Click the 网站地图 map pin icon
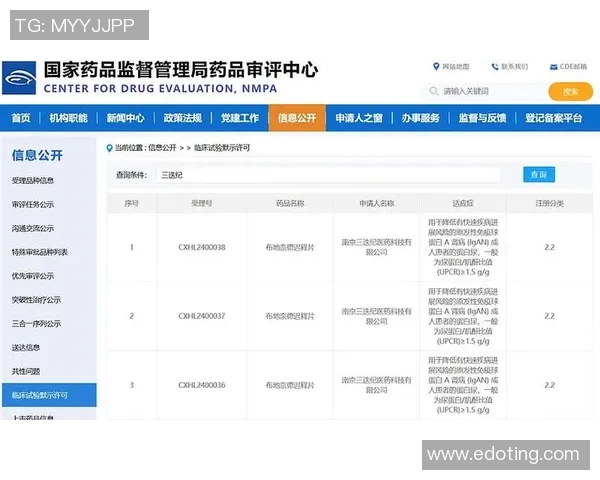Screen dimensions: 600x480 [x=436, y=67]
